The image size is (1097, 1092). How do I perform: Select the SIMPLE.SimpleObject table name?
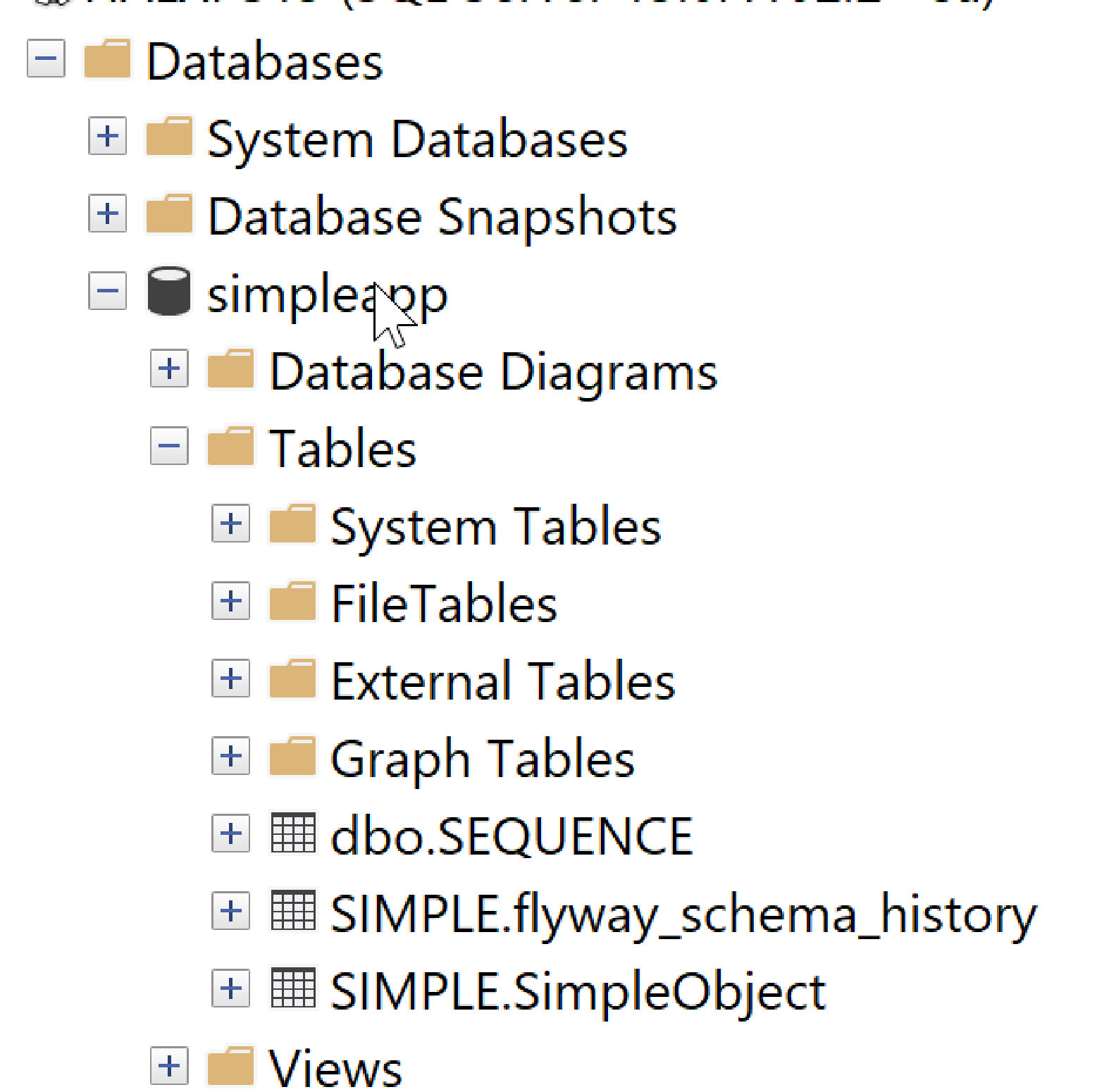tap(578, 991)
